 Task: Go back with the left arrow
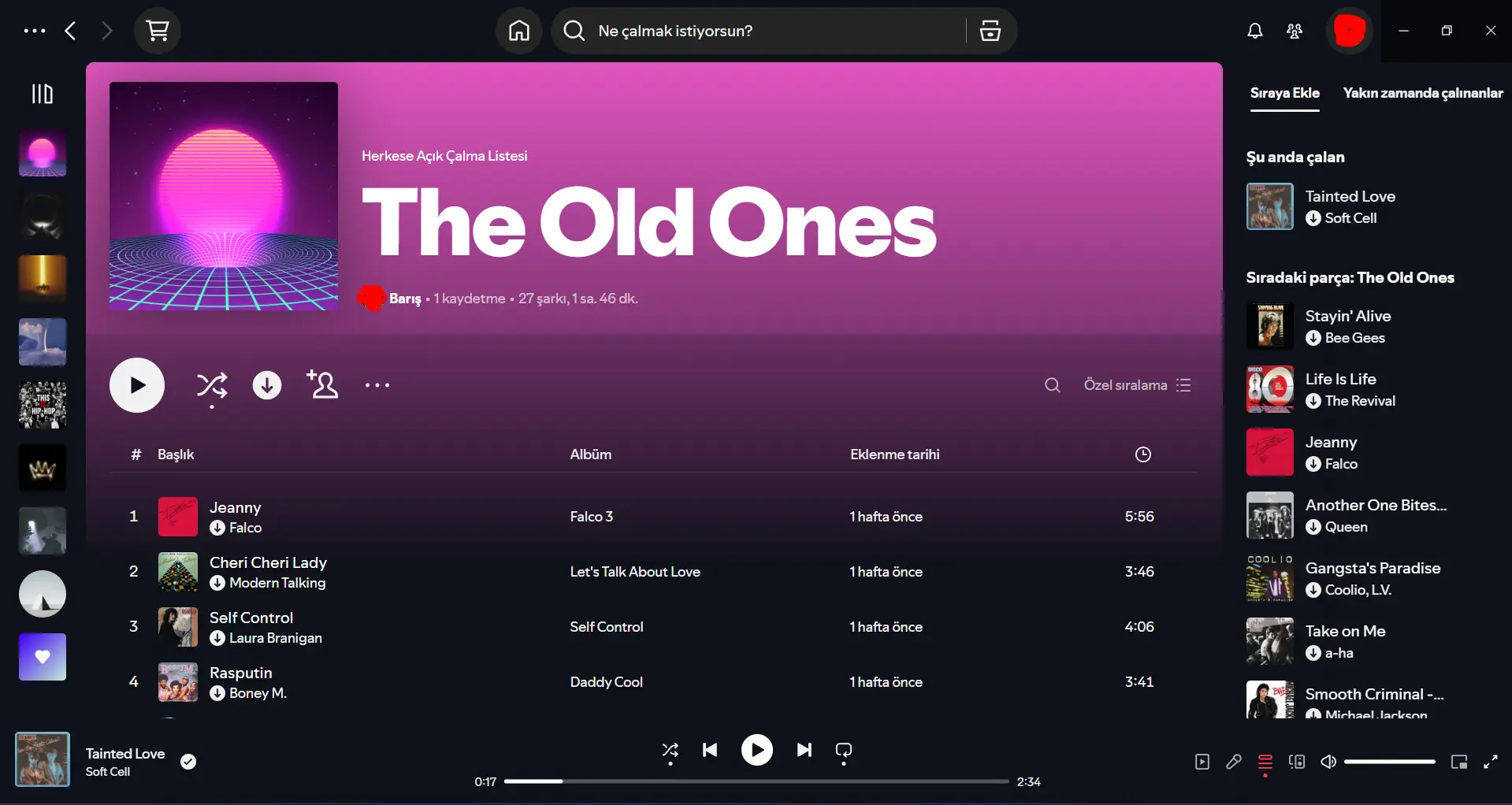[x=71, y=31]
